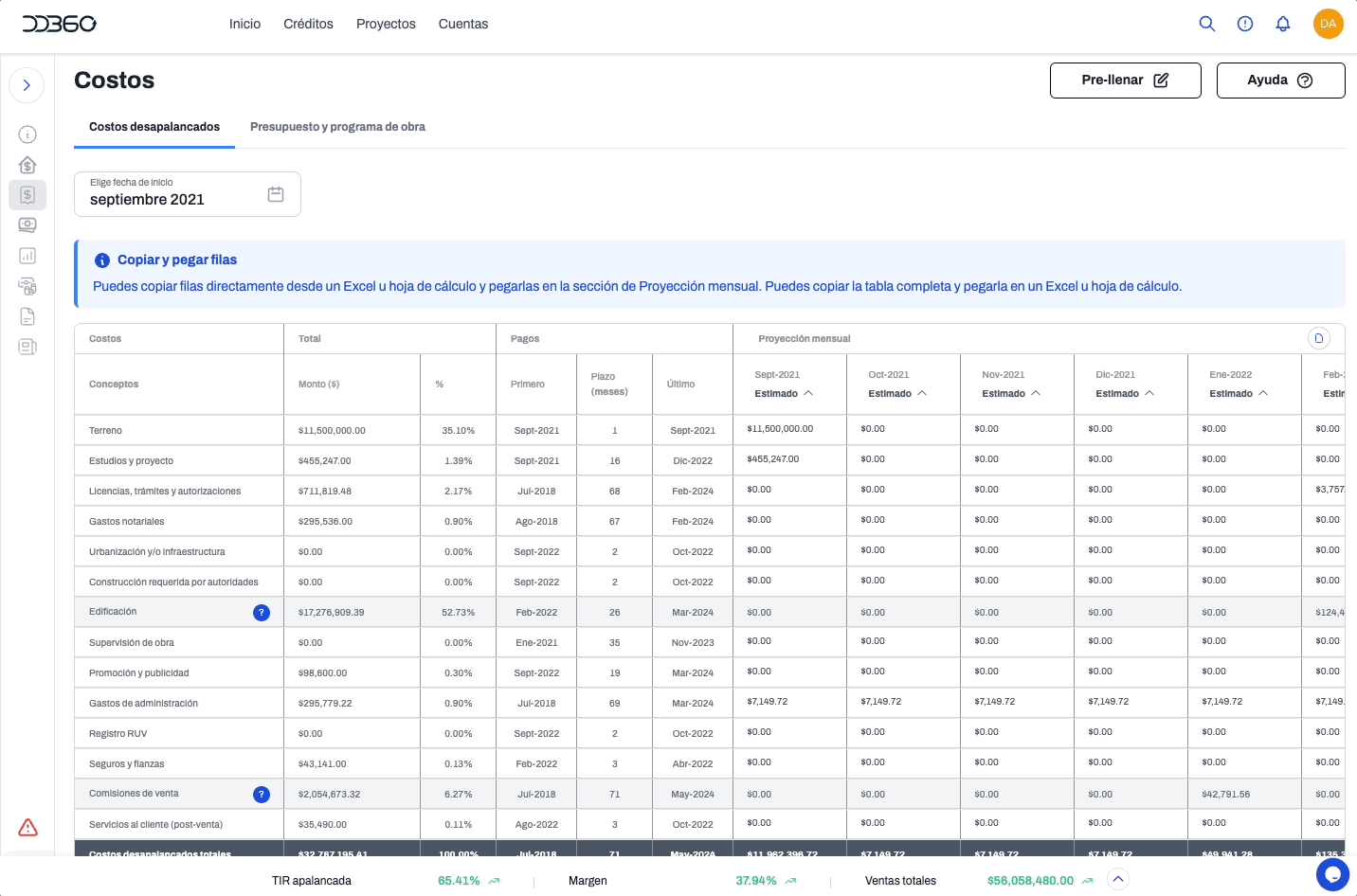
Task: Click the copy table icon in Proyección mensual
Action: point(1318,338)
